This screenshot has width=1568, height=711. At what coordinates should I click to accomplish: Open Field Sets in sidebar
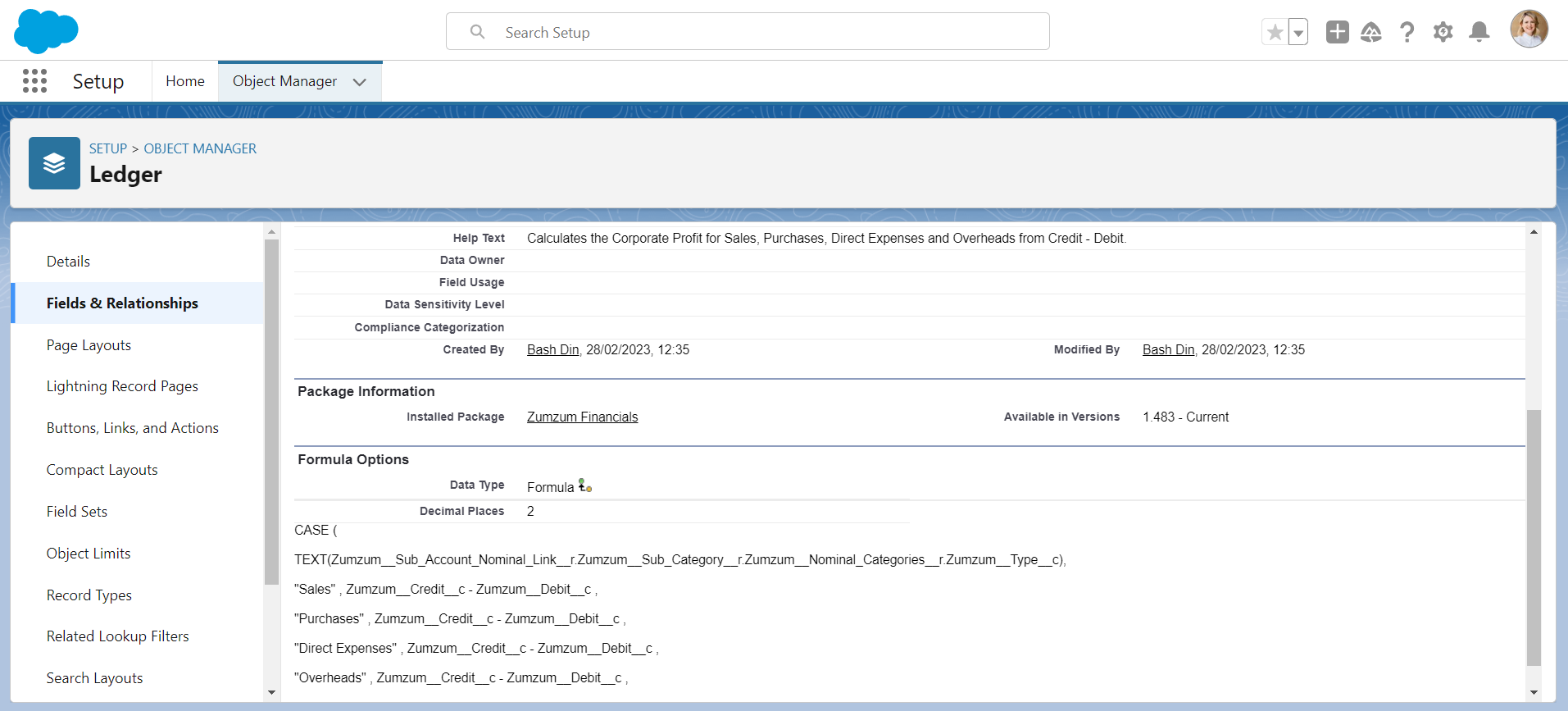(77, 512)
